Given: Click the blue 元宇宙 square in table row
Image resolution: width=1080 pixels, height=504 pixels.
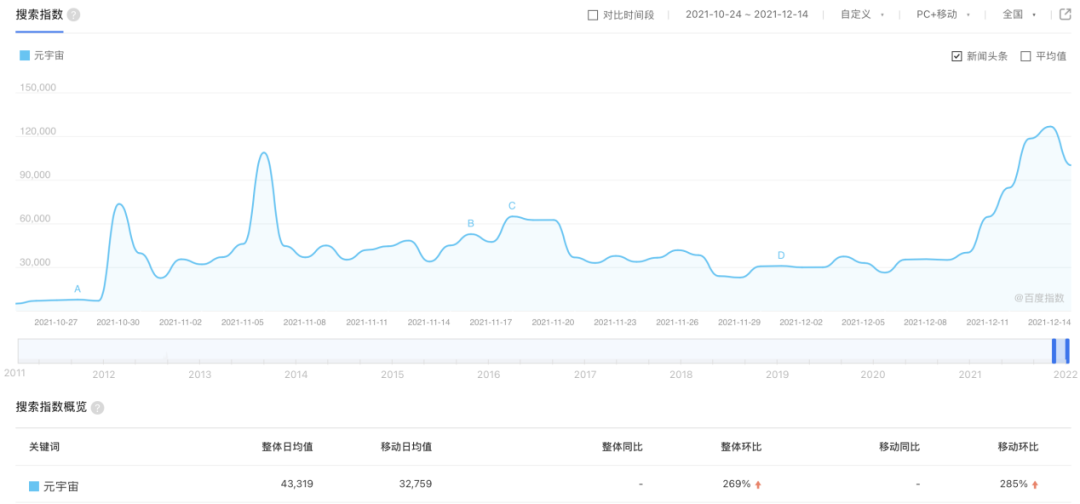Looking at the screenshot, I should point(34,486).
